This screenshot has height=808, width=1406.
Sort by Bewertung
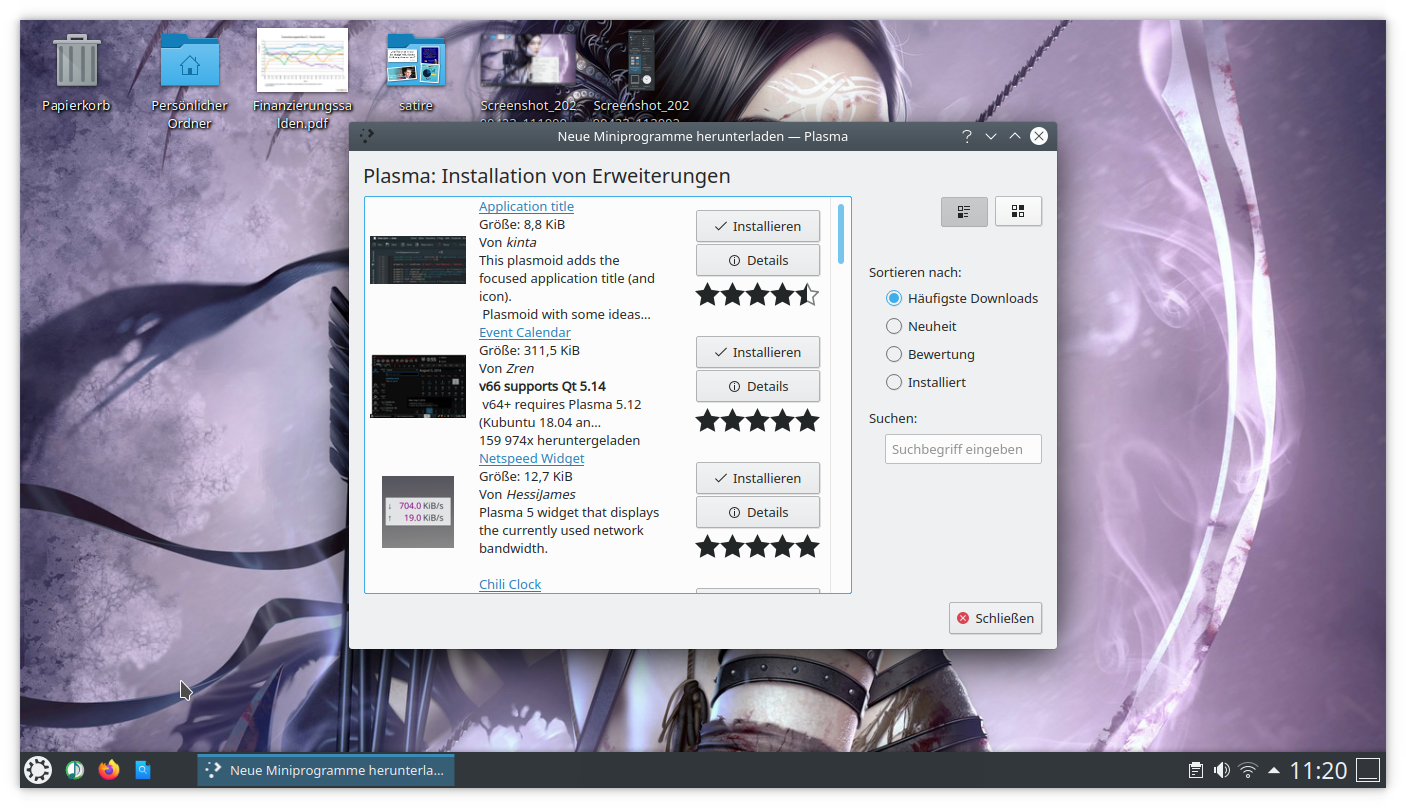coord(930,354)
